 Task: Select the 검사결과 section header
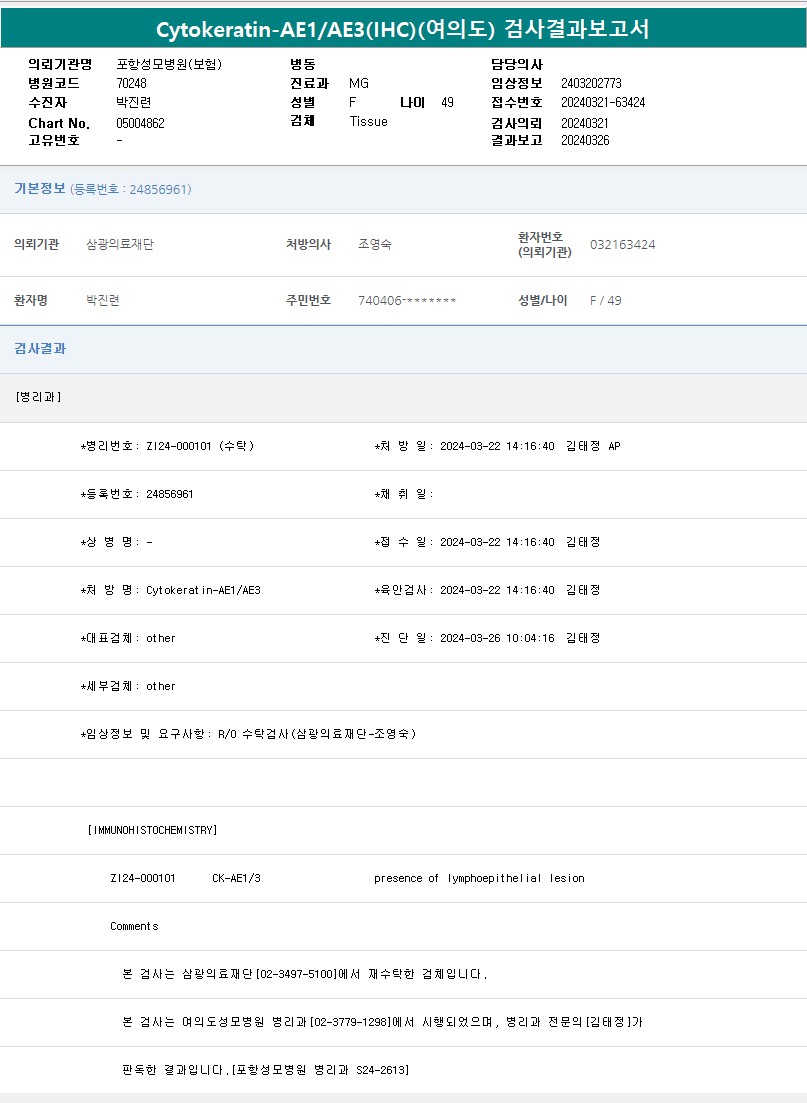[40, 349]
